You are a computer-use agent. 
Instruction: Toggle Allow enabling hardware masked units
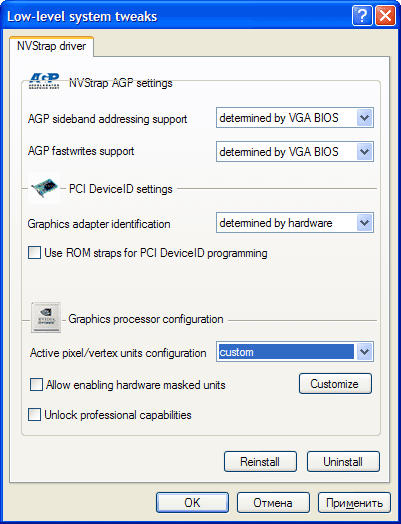pos(36,384)
